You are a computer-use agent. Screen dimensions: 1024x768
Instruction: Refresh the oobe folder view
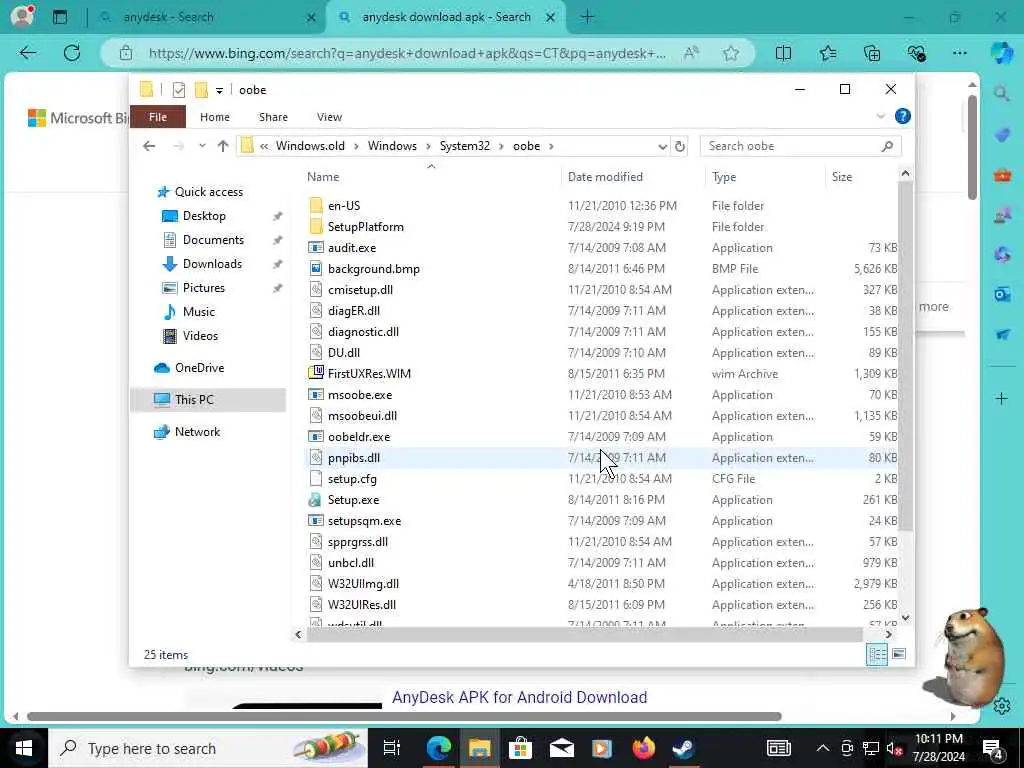coord(680,146)
